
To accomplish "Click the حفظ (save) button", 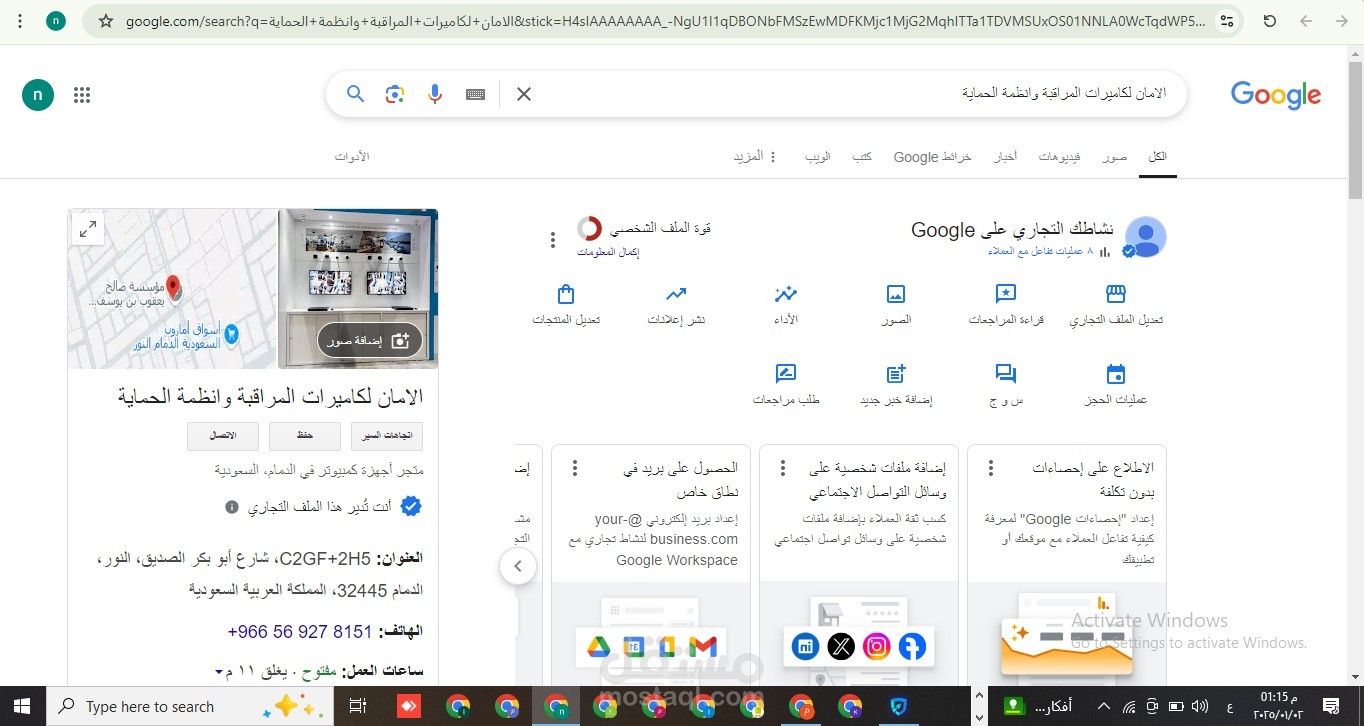I will (305, 436).
